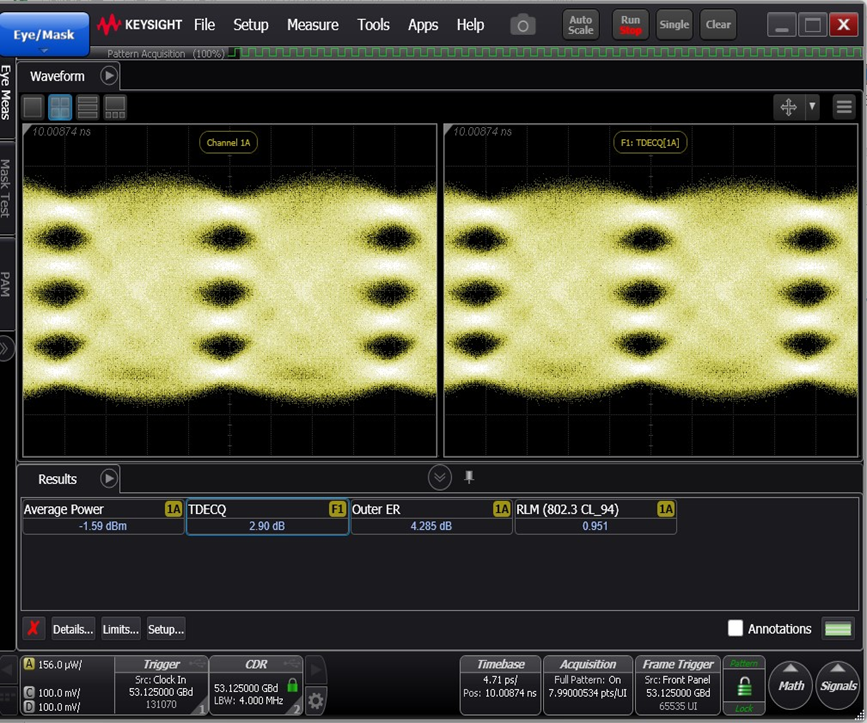This screenshot has width=867, height=723.
Task: Click the red X delete measurement icon
Action: pyautogui.click(x=34, y=629)
